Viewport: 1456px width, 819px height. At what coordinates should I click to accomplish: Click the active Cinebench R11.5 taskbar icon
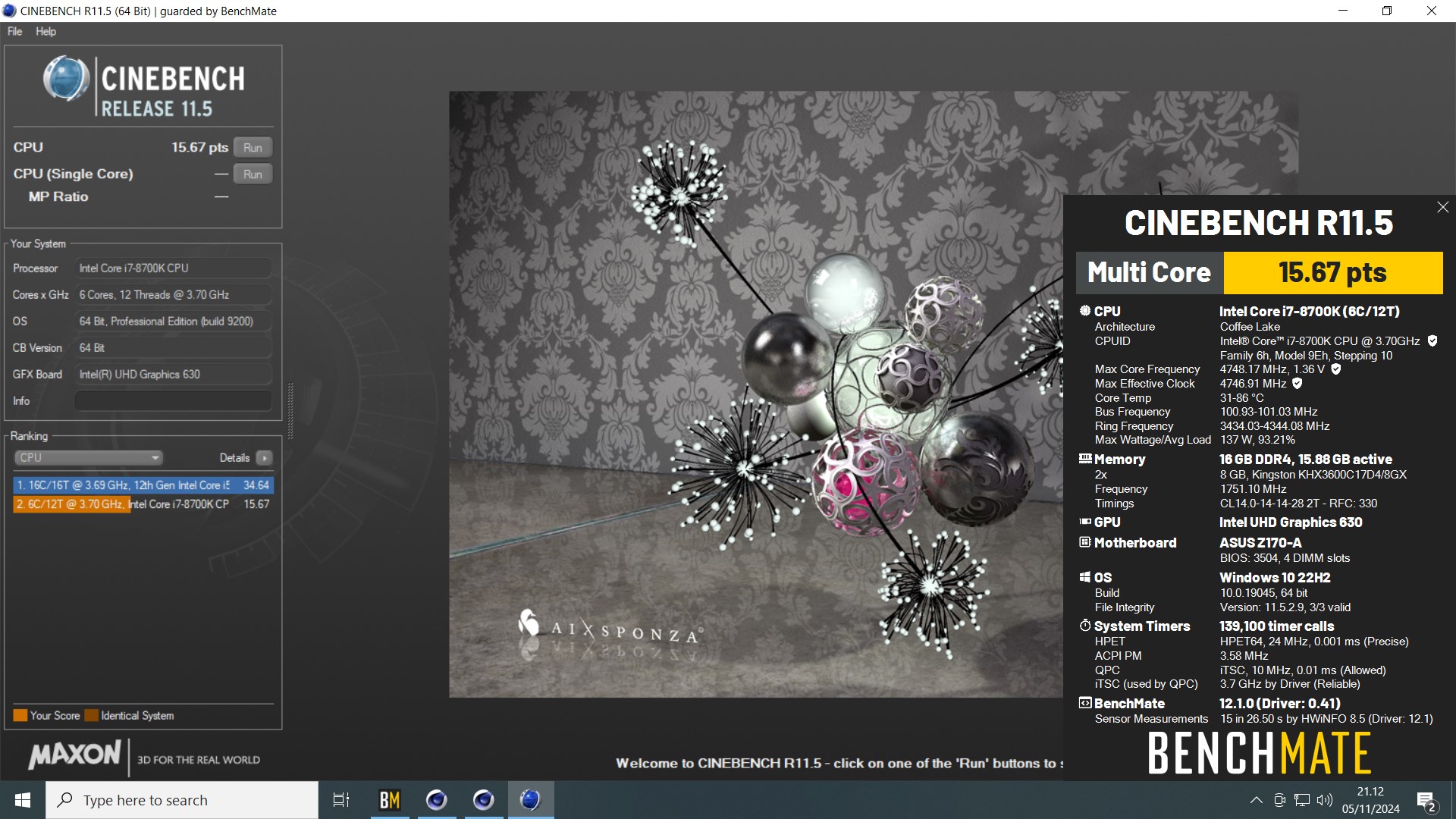(x=530, y=800)
